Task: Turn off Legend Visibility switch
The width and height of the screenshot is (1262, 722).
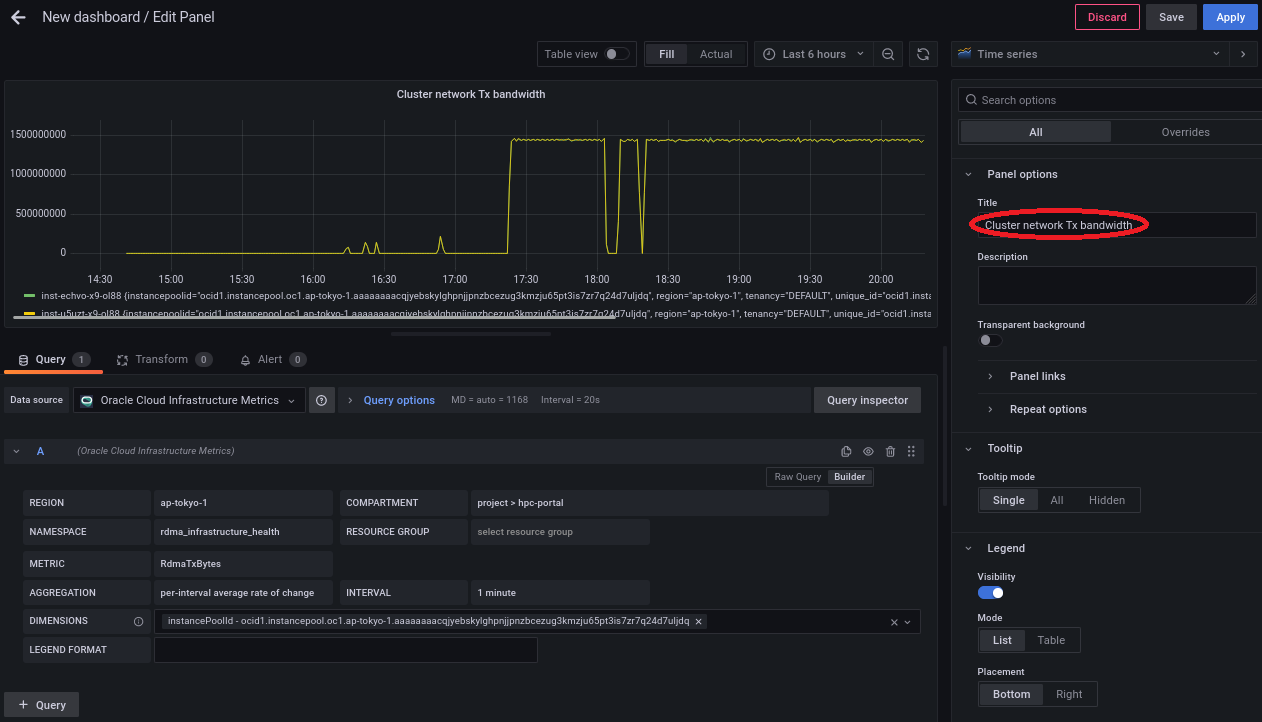Action: (990, 593)
